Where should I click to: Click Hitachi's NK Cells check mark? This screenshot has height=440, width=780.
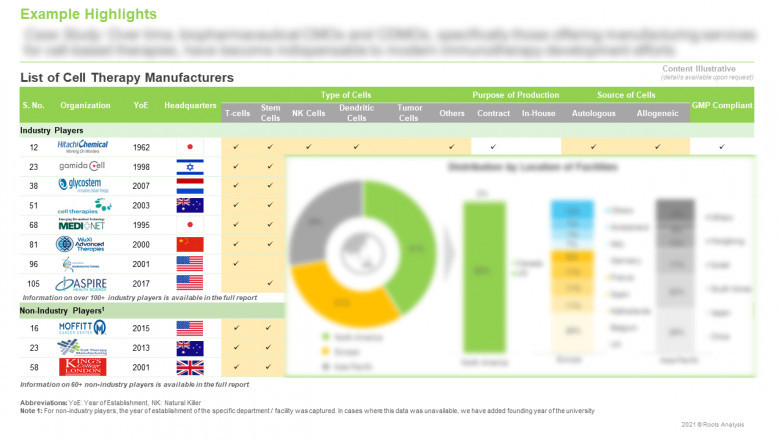308,147
